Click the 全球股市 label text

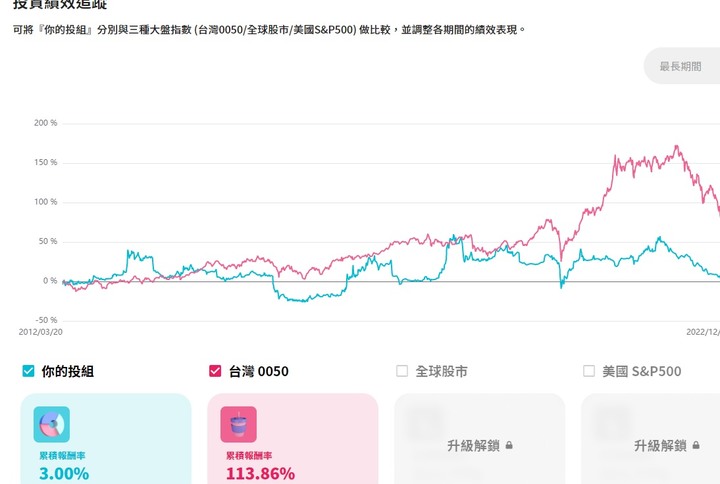441,371
